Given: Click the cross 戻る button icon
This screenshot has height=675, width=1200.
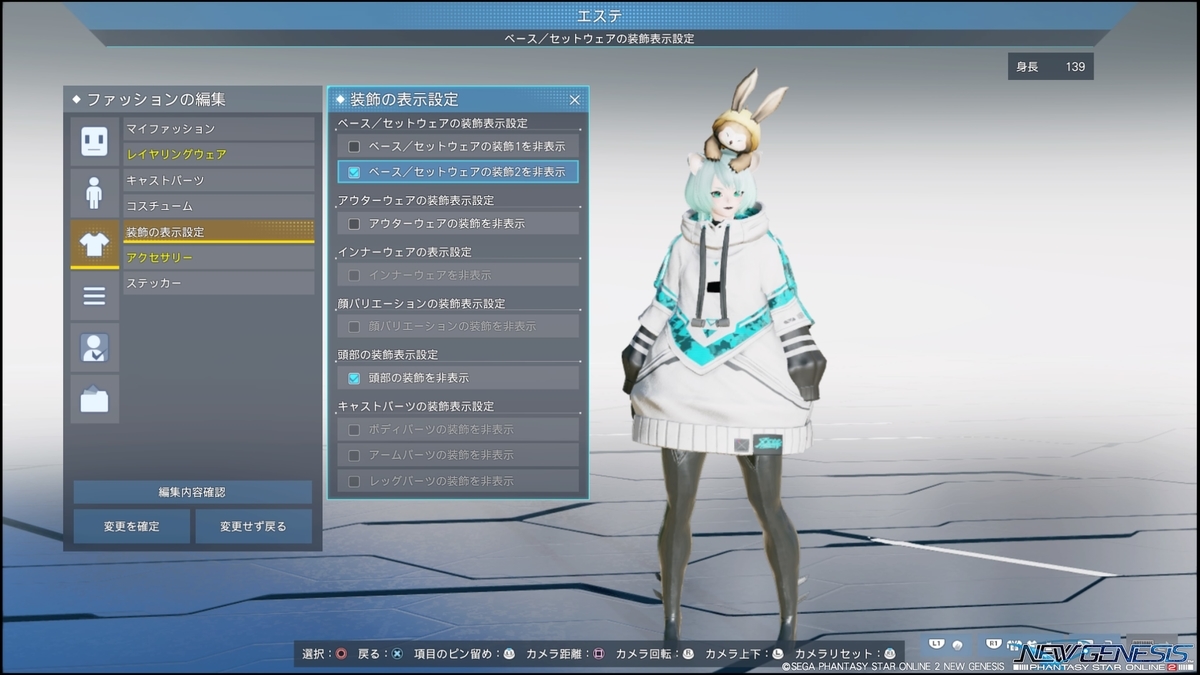Looking at the screenshot, I should coord(397,653).
